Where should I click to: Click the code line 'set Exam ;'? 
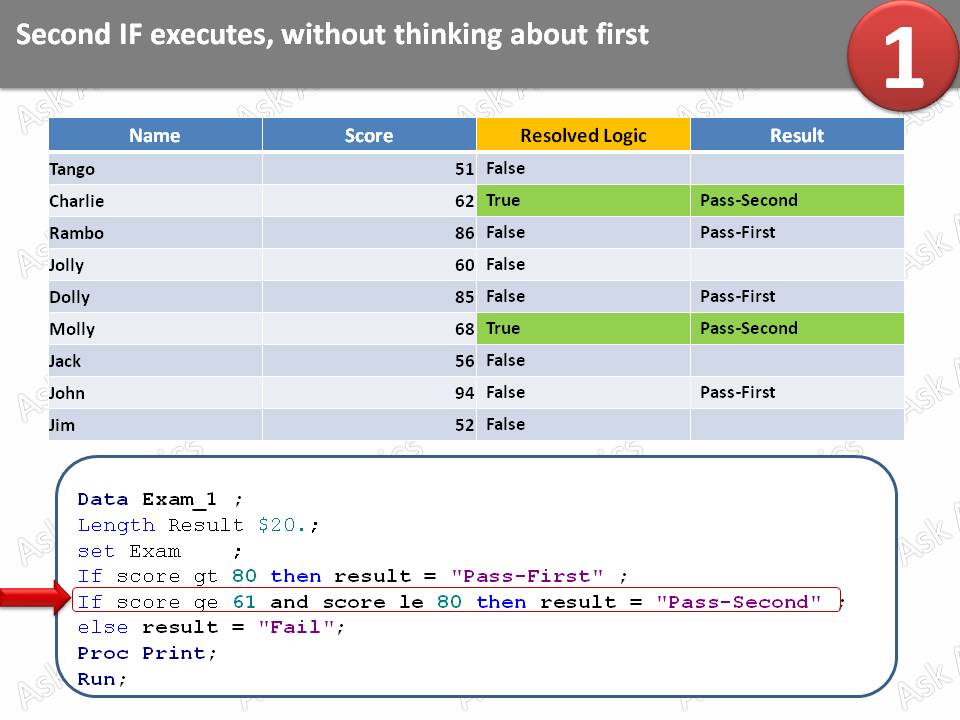[x=160, y=552]
